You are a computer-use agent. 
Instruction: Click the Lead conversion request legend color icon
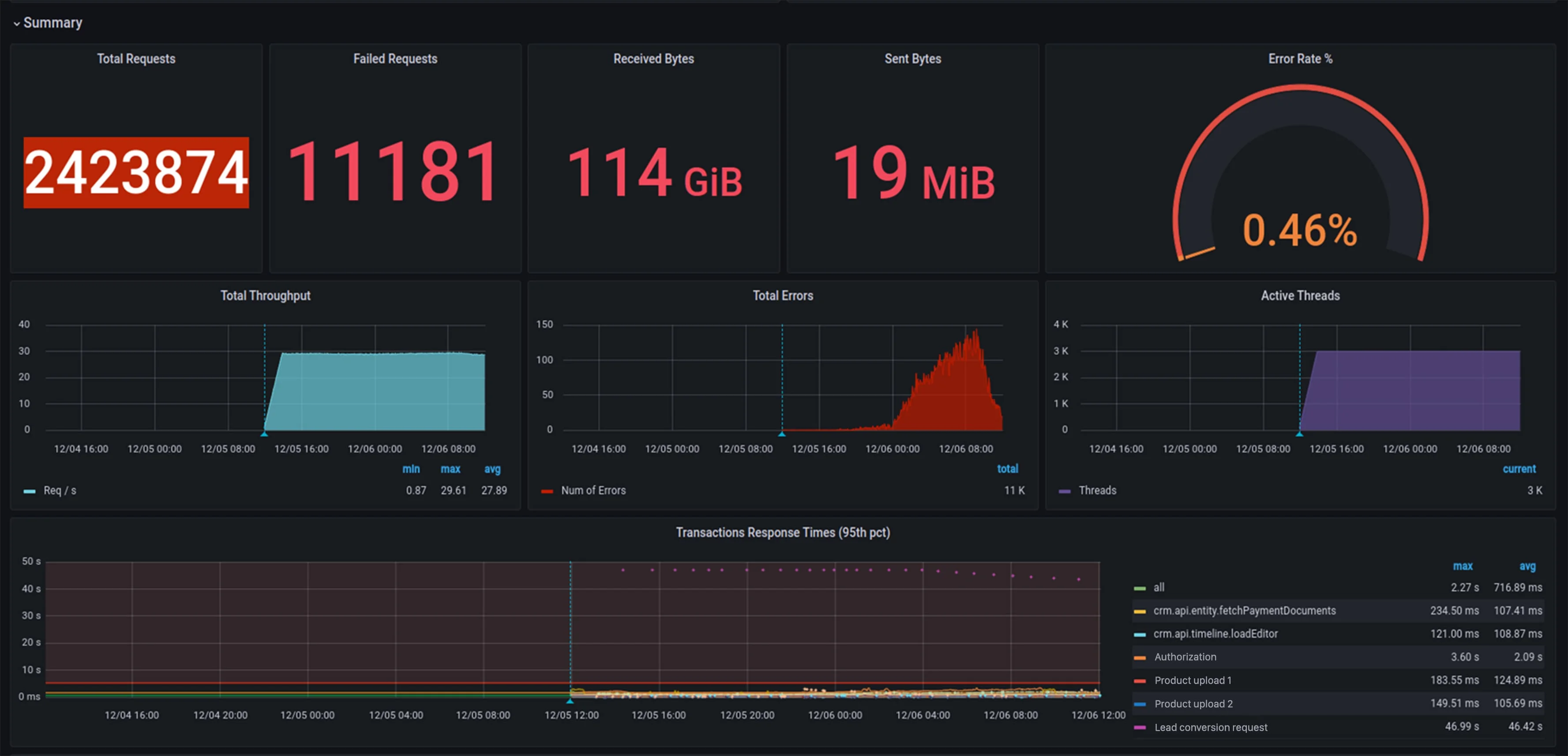[1140, 727]
